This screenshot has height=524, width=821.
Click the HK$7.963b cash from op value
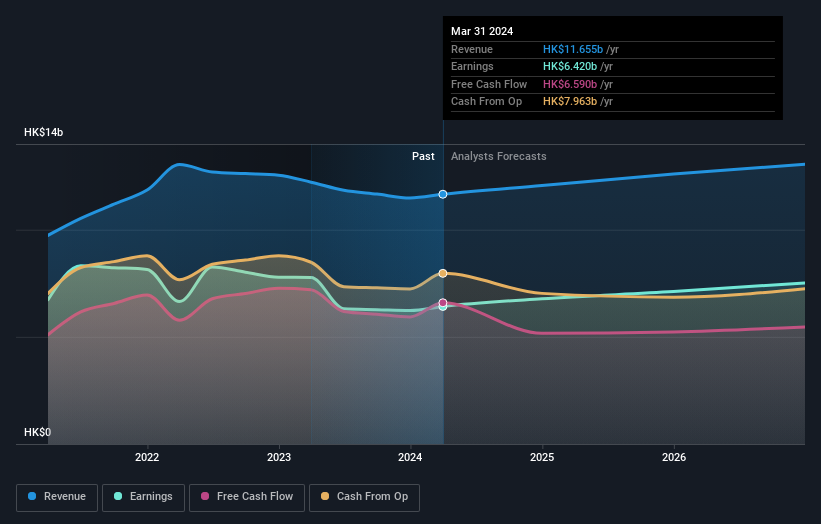point(570,102)
